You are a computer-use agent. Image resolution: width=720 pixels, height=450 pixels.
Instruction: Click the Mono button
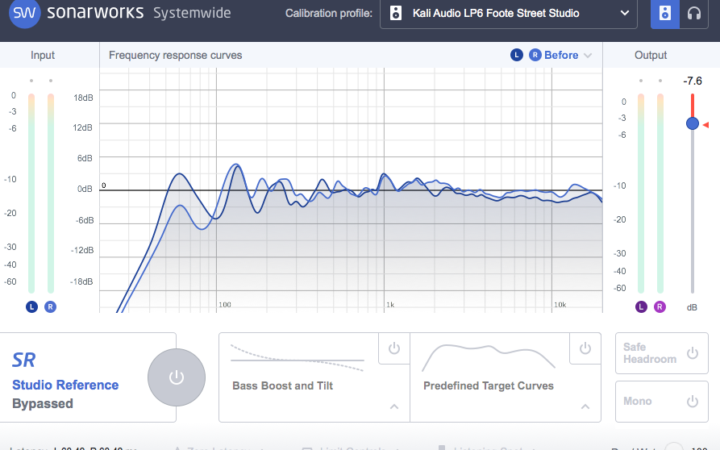659,401
